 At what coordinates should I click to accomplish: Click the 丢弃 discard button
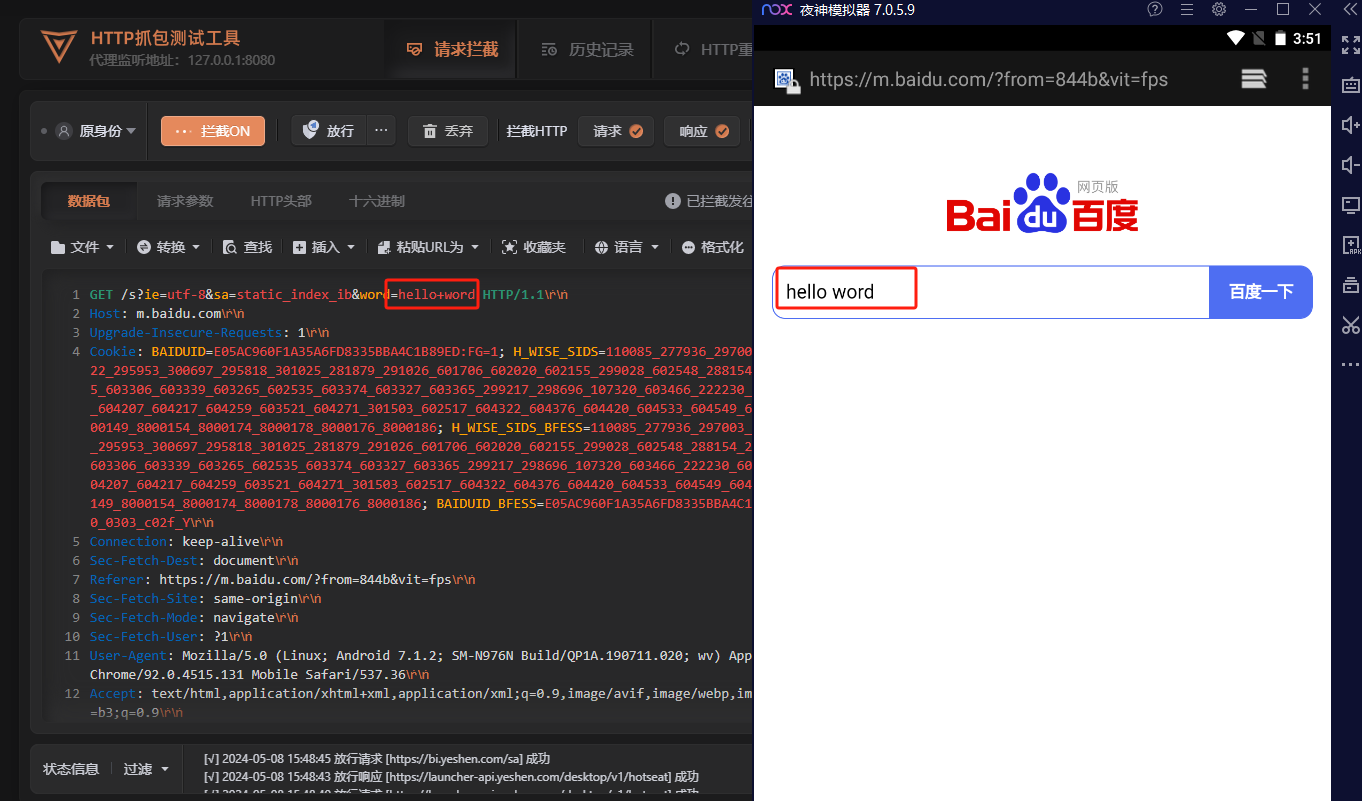point(447,131)
